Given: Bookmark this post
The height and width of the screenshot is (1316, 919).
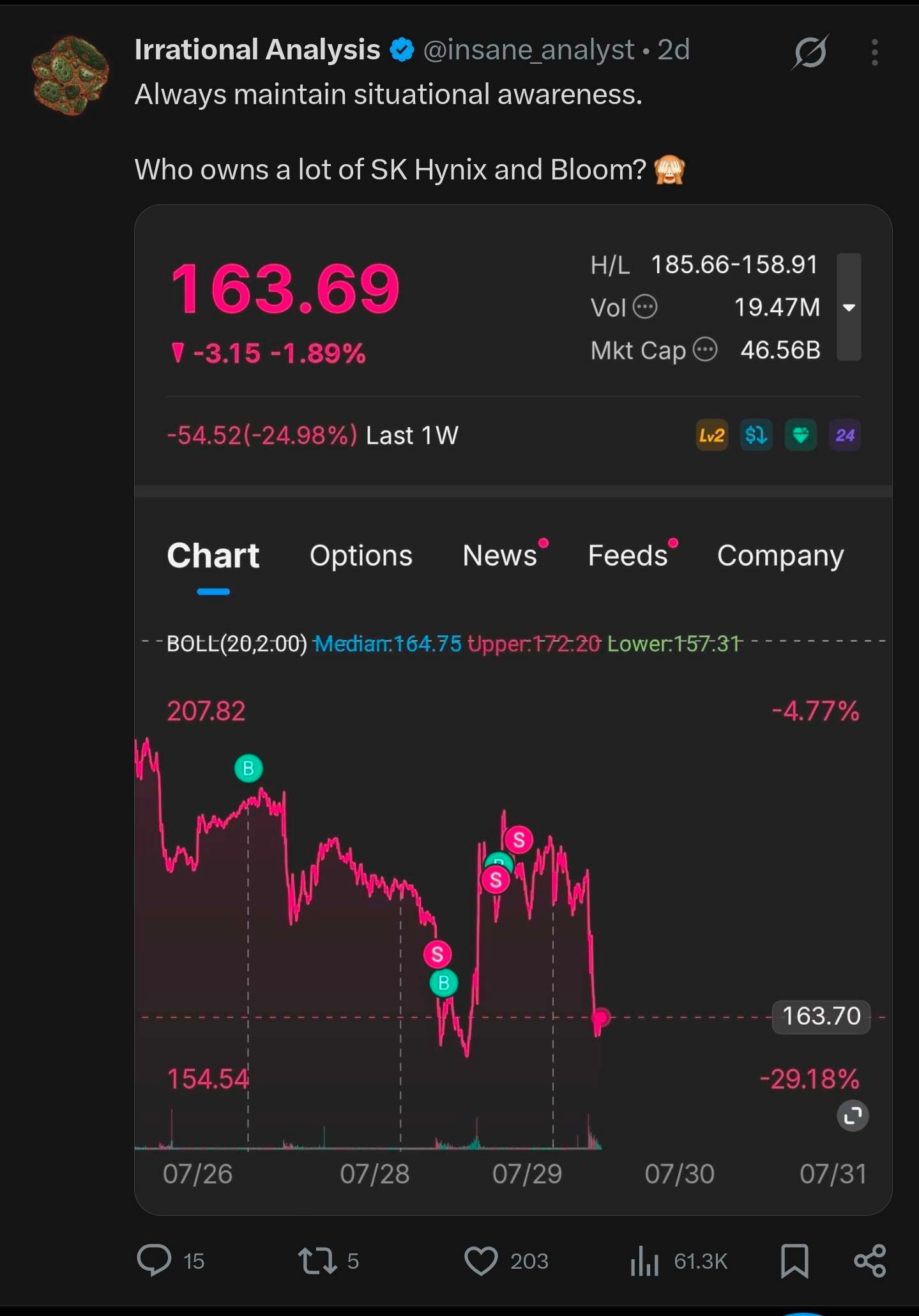Looking at the screenshot, I should (794, 1261).
